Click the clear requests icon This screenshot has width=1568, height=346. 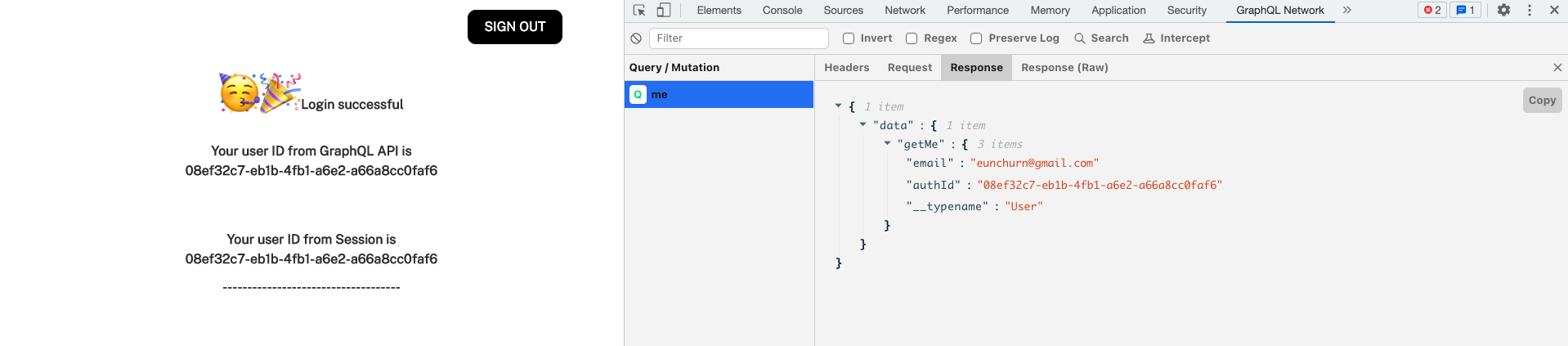pos(636,38)
